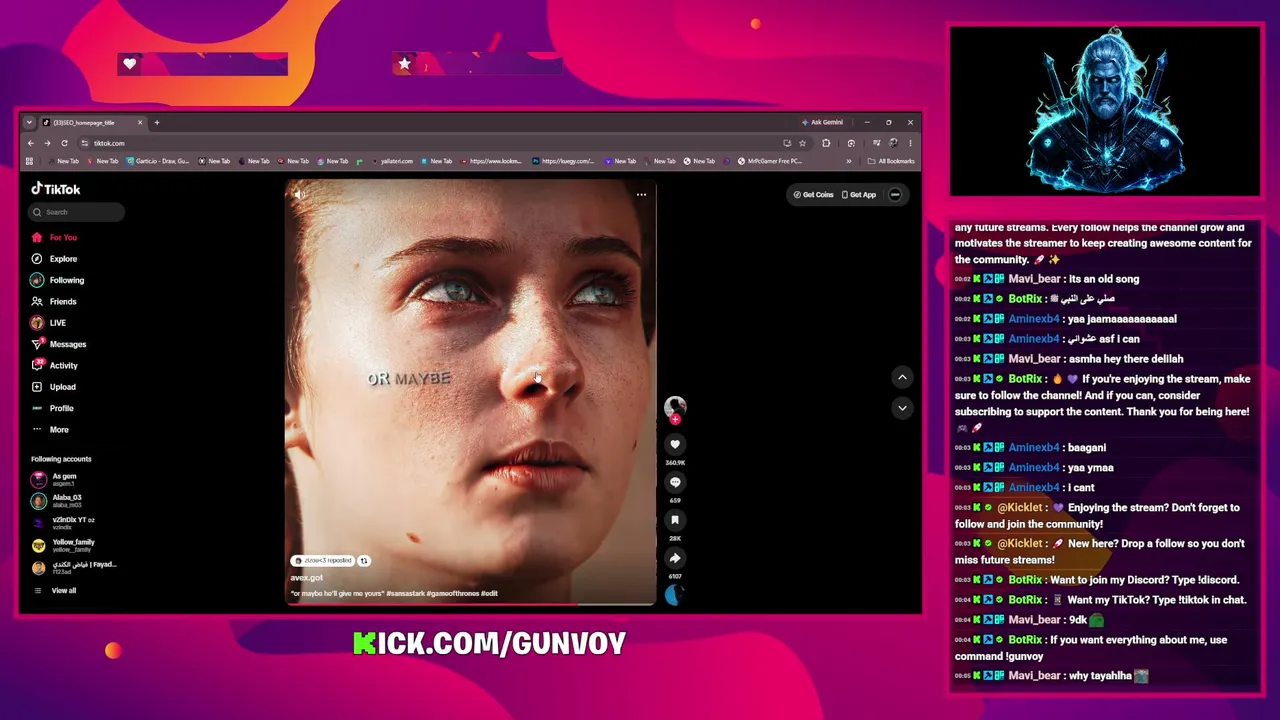The width and height of the screenshot is (1280, 720).
Task: Open the All Bookmarks folder
Action: pos(891,161)
